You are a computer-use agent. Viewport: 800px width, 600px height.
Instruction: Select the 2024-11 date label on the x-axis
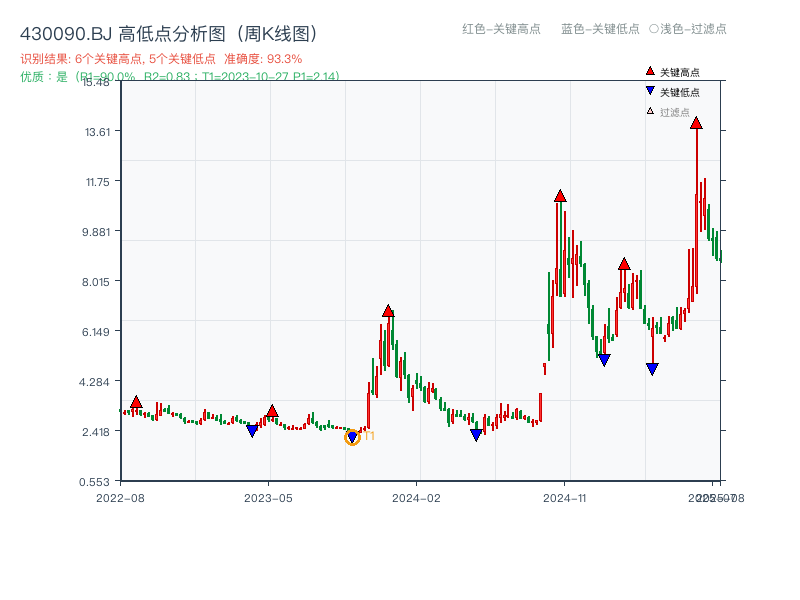point(565,495)
